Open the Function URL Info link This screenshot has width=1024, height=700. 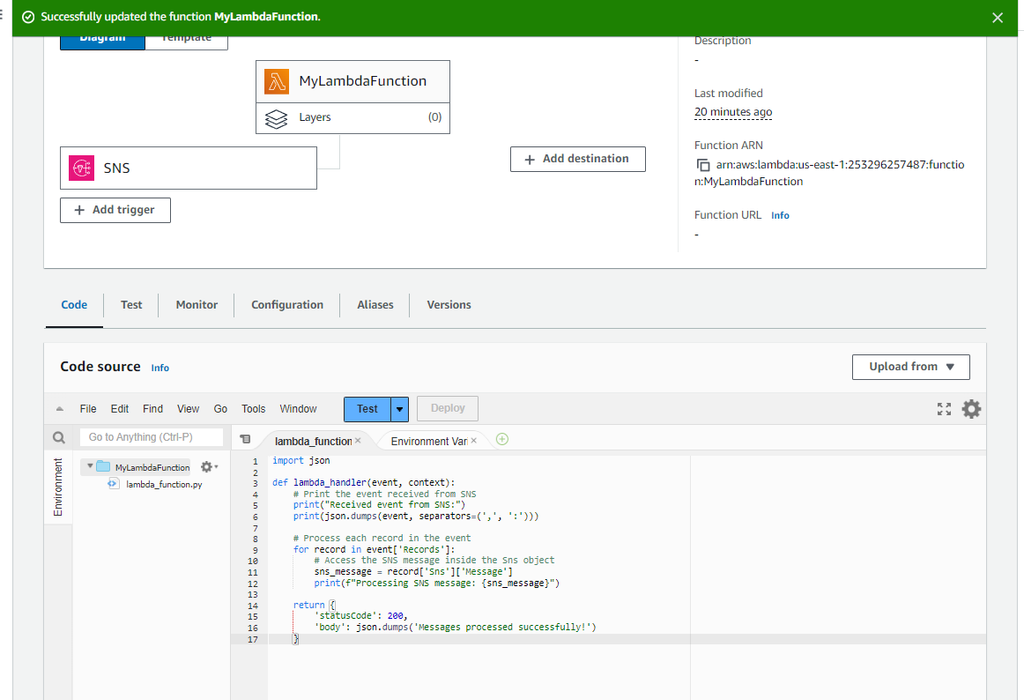tap(779, 214)
